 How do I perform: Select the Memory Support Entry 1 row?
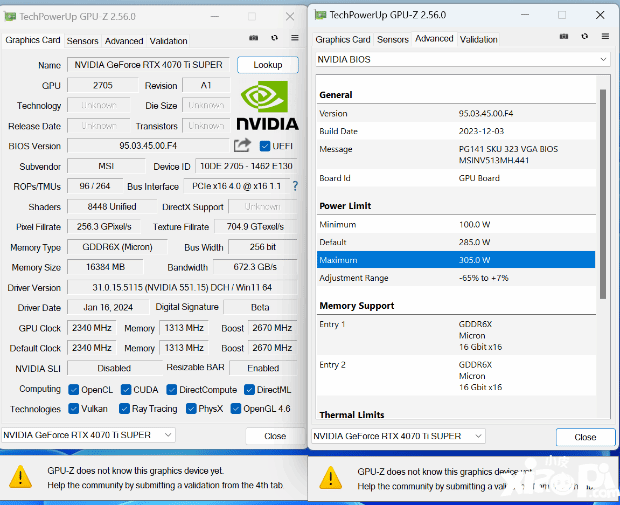[x=456, y=335]
